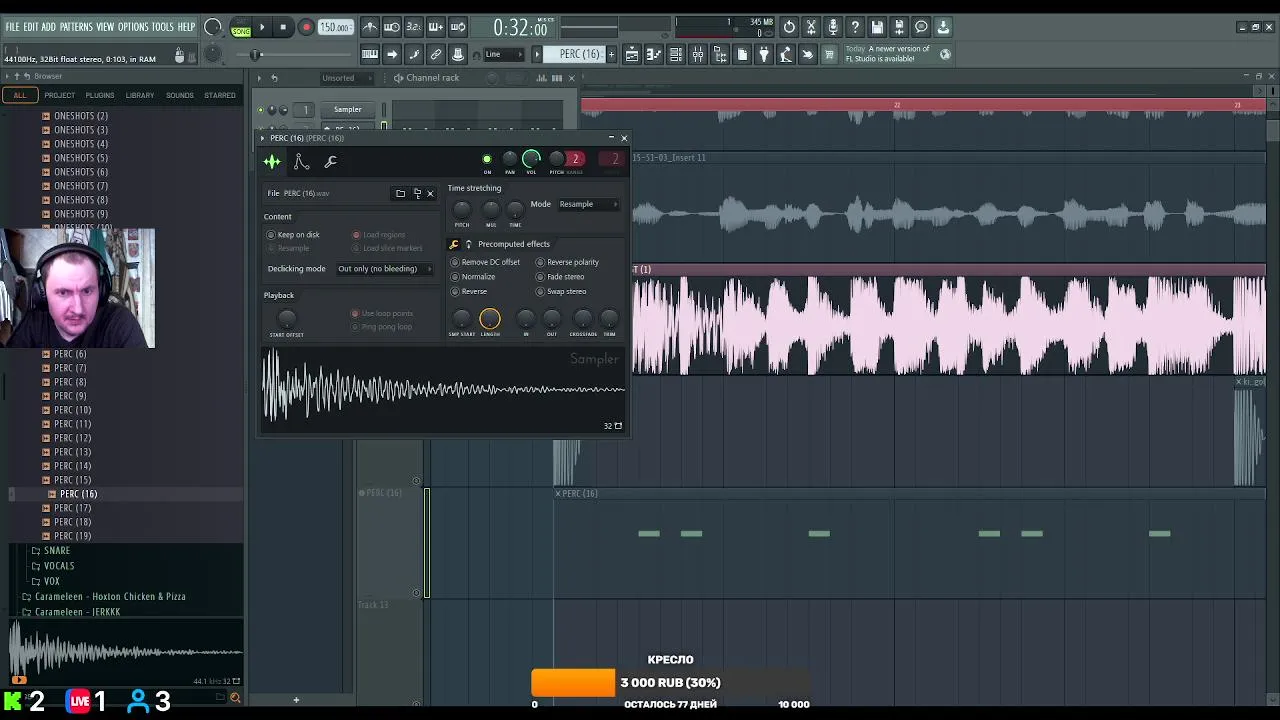
Task: Switch to the STARRED browser tab
Action: click(220, 95)
